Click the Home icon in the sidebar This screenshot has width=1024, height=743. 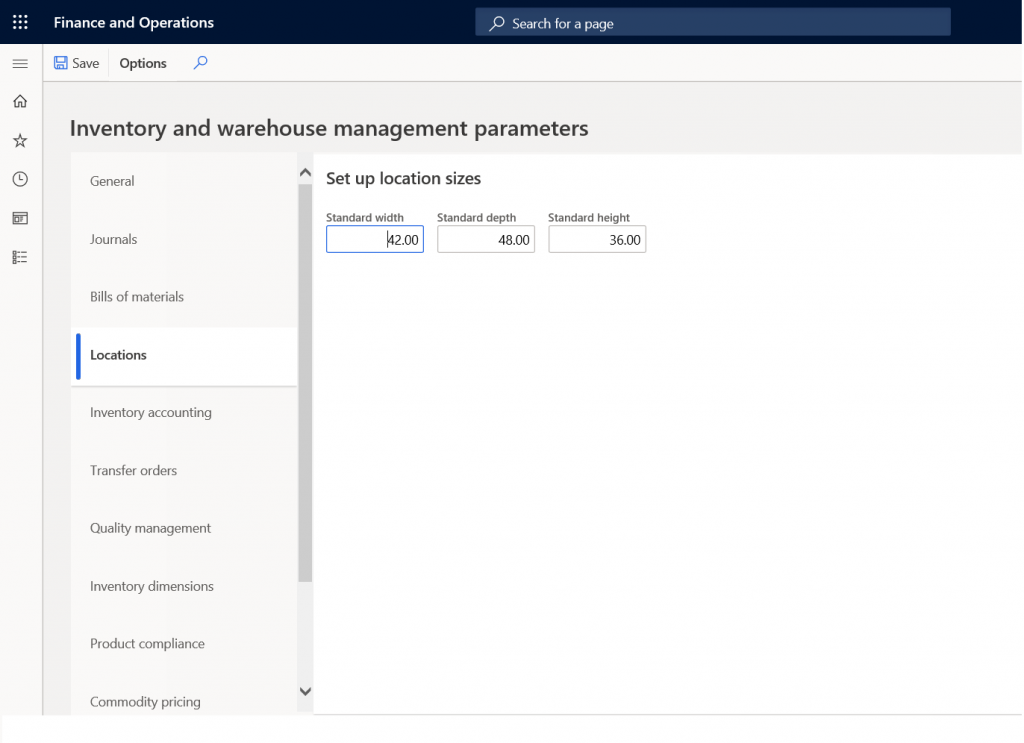tap(19, 101)
